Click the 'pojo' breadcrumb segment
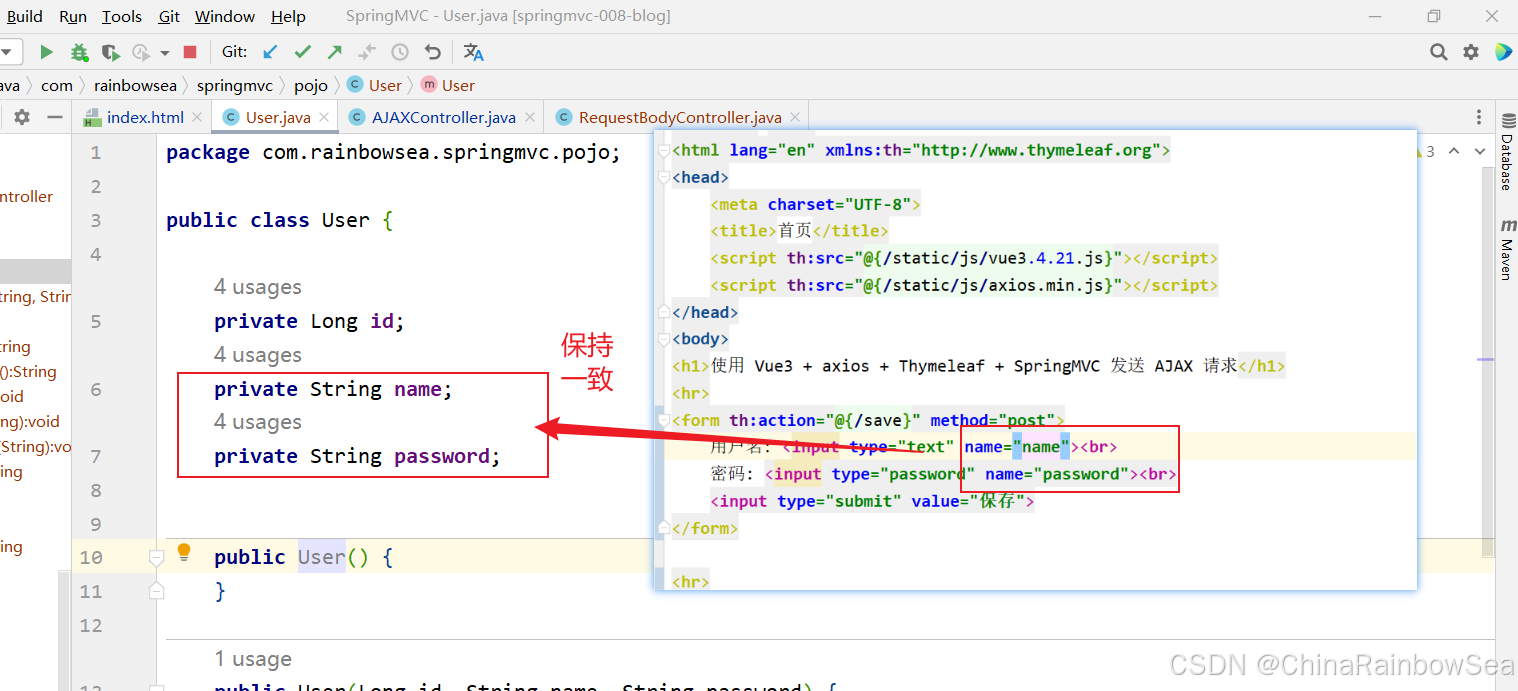 coord(311,85)
